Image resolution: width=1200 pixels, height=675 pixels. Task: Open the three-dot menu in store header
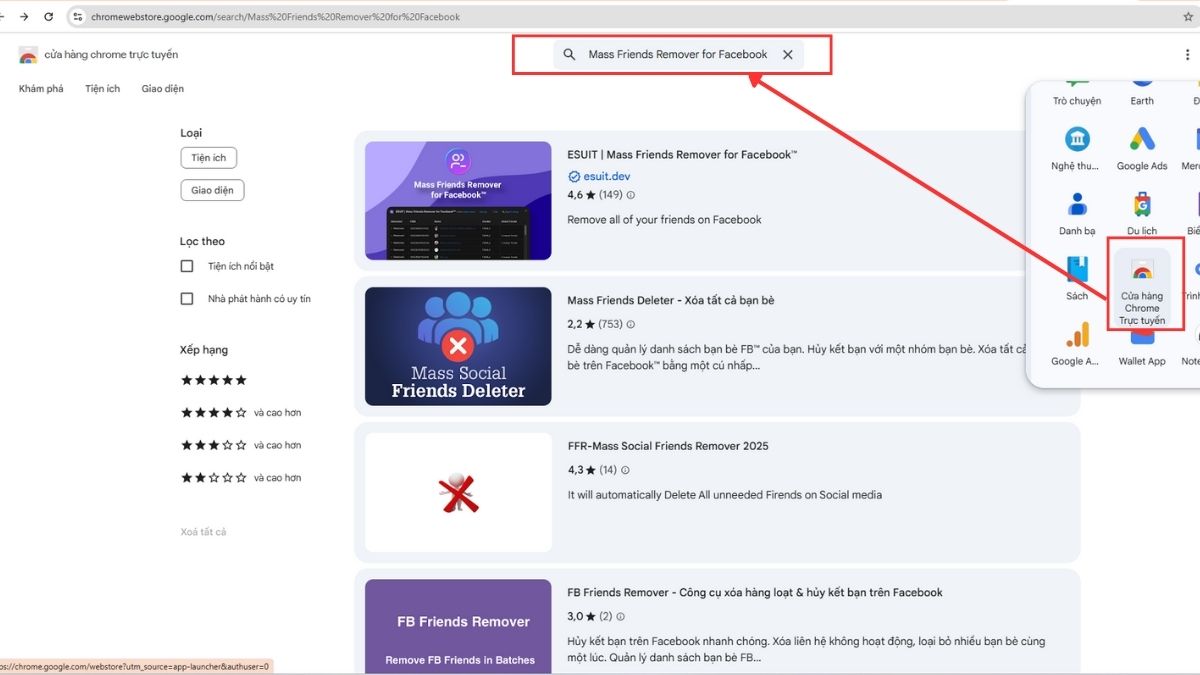pos(1187,55)
